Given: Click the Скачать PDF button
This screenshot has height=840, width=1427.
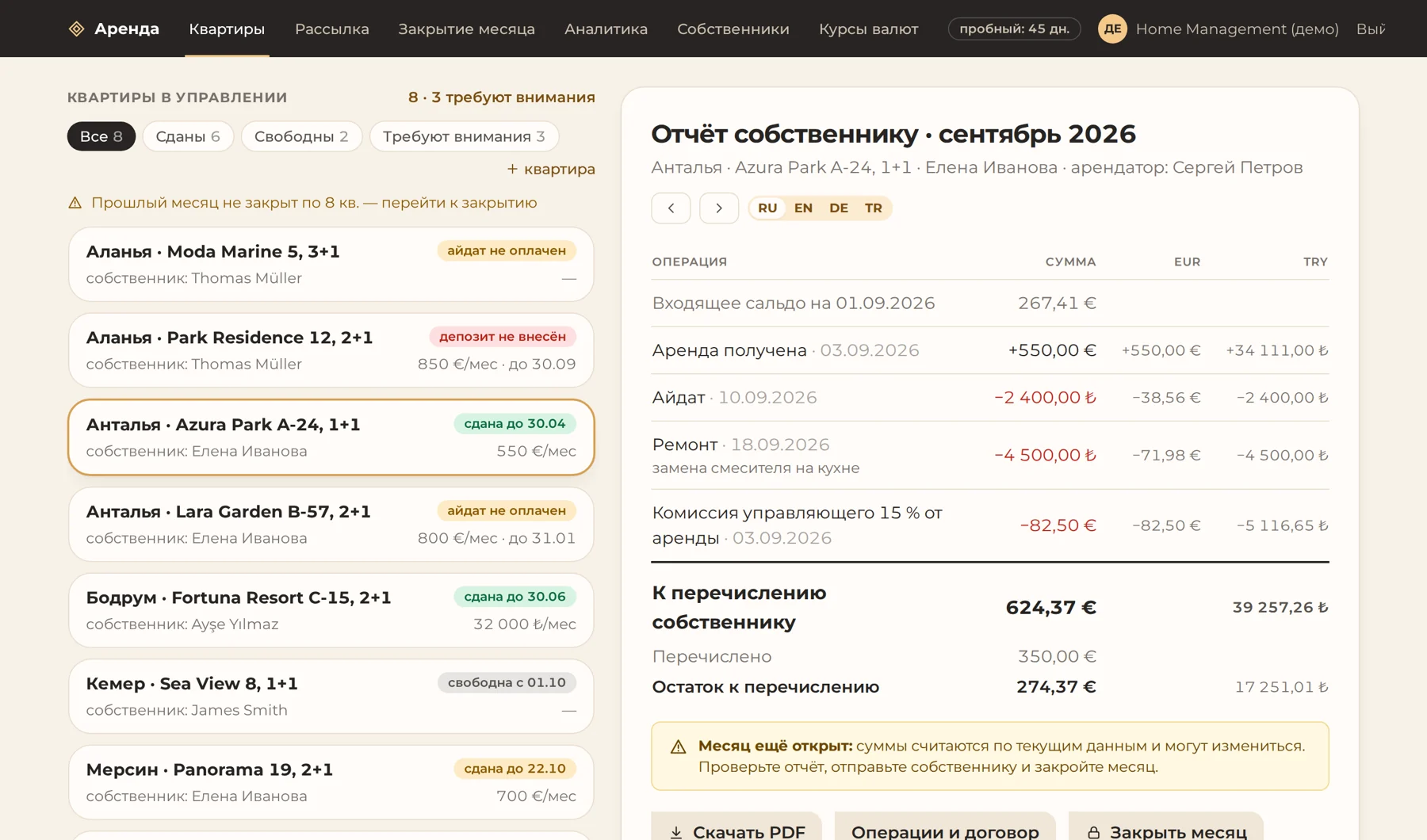Looking at the screenshot, I should 736,826.
